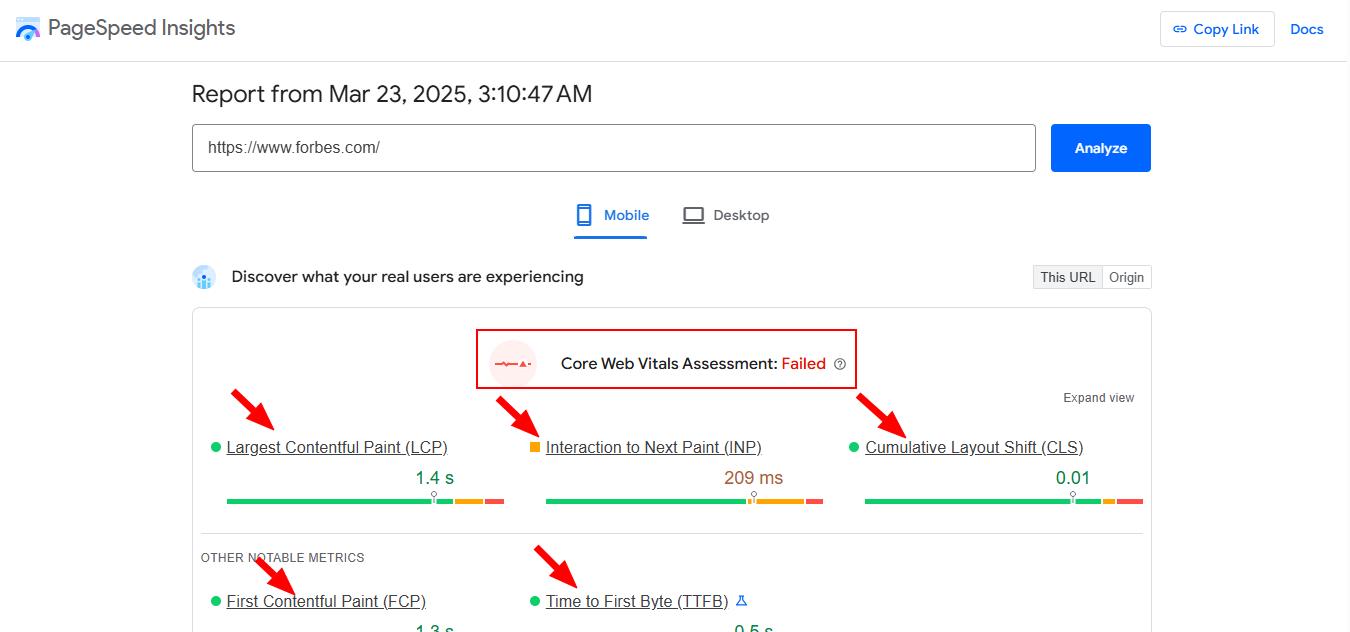Open Interaction to Next Paint (INP) link
The height and width of the screenshot is (632, 1350).
tap(653, 447)
